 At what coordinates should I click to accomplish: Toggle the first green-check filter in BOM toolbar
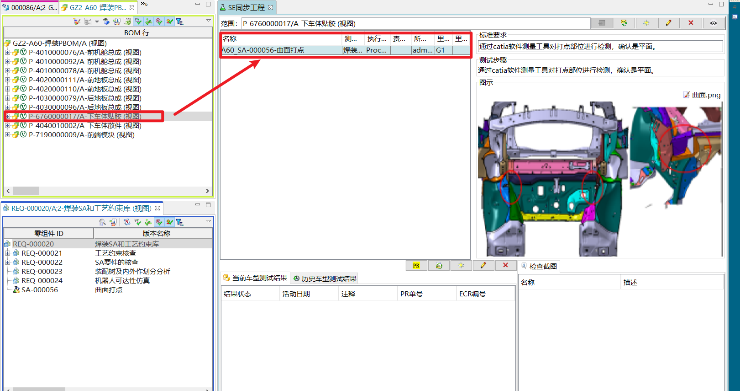click(138, 21)
